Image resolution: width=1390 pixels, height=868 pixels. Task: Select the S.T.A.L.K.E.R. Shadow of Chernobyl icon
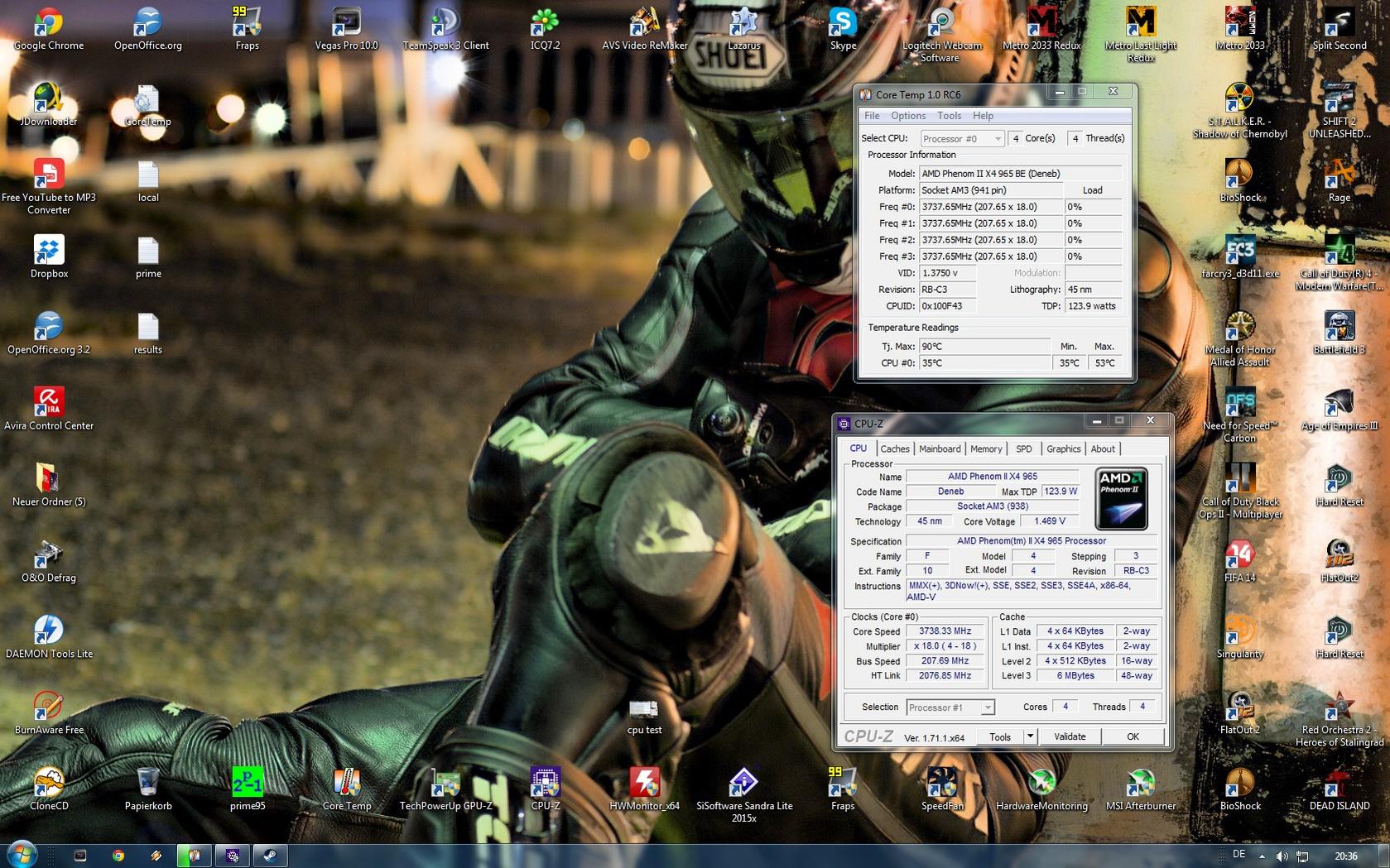click(x=1240, y=111)
